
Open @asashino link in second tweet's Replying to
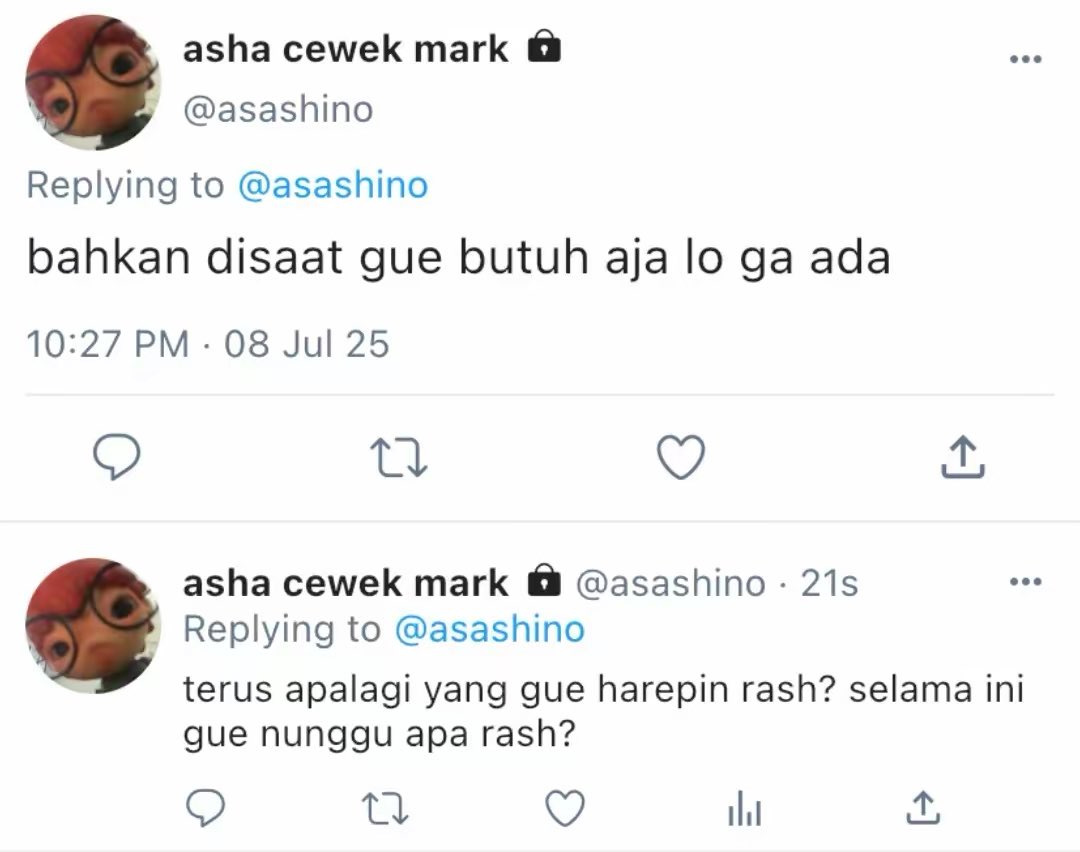490,630
